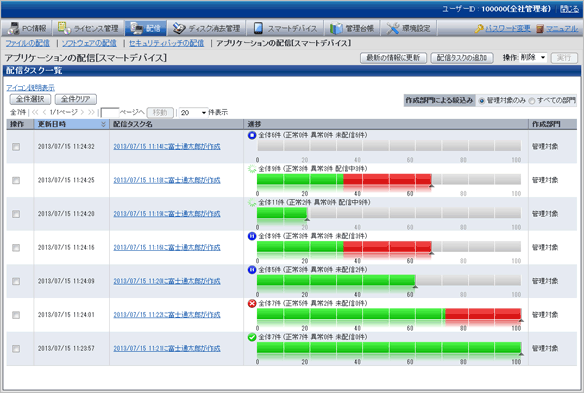Select the ディスク消去管理 tab icon
Screen dimensions: 584x393
click(x=179, y=28)
